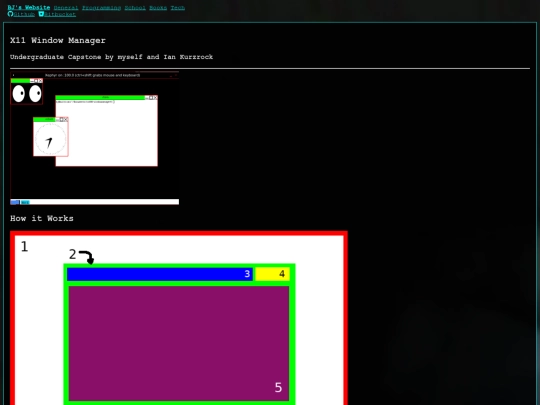Image resolution: width=540 pixels, height=405 pixels.
Task: Click the window manager screenshot thumbnail
Action: click(94, 138)
